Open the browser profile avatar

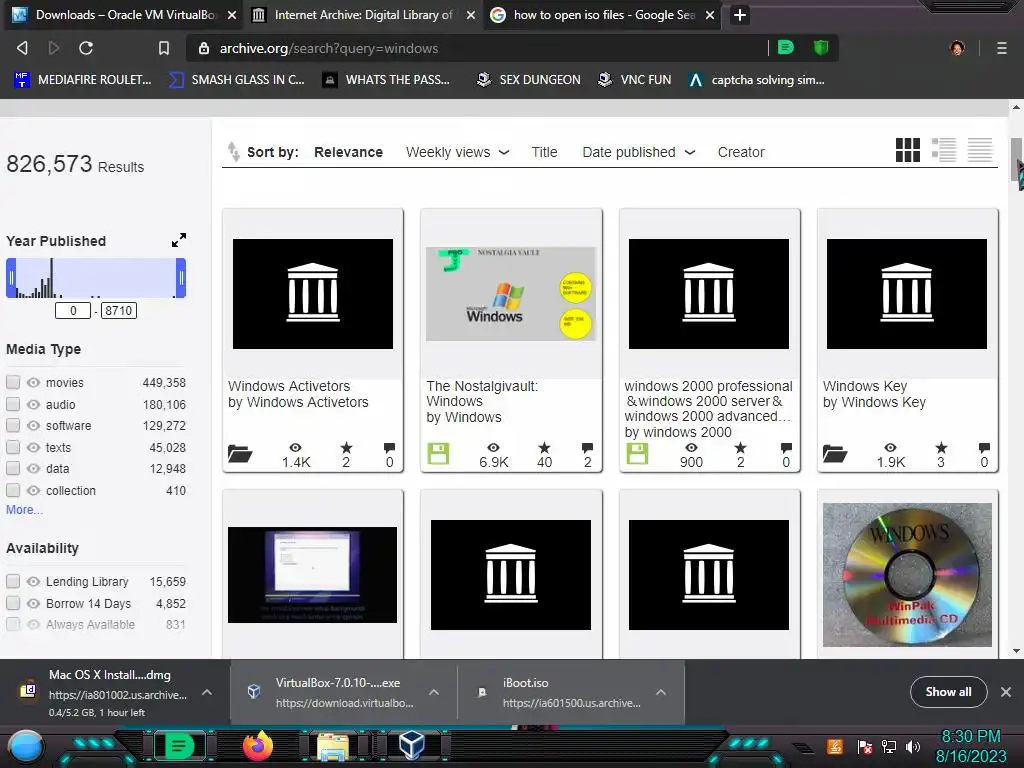pyautogui.click(x=957, y=48)
